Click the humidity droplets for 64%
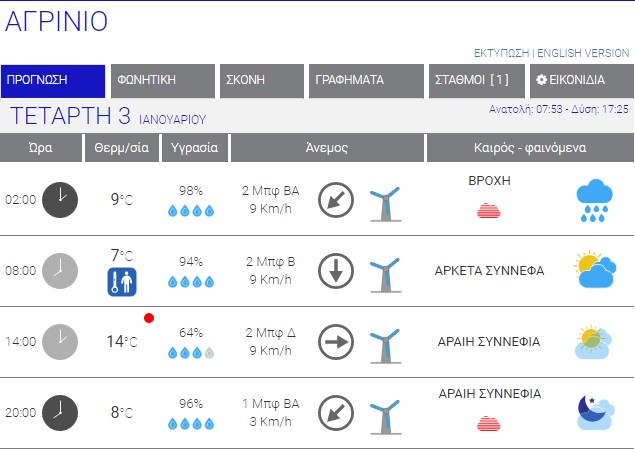Image resolution: width=635 pixels, height=449 pixels. (190, 353)
